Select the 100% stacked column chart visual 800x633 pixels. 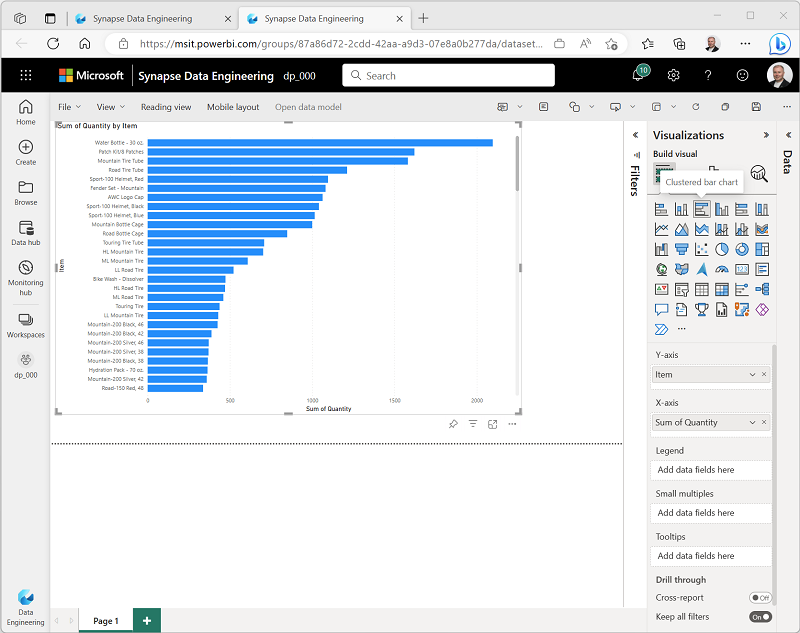click(762, 209)
